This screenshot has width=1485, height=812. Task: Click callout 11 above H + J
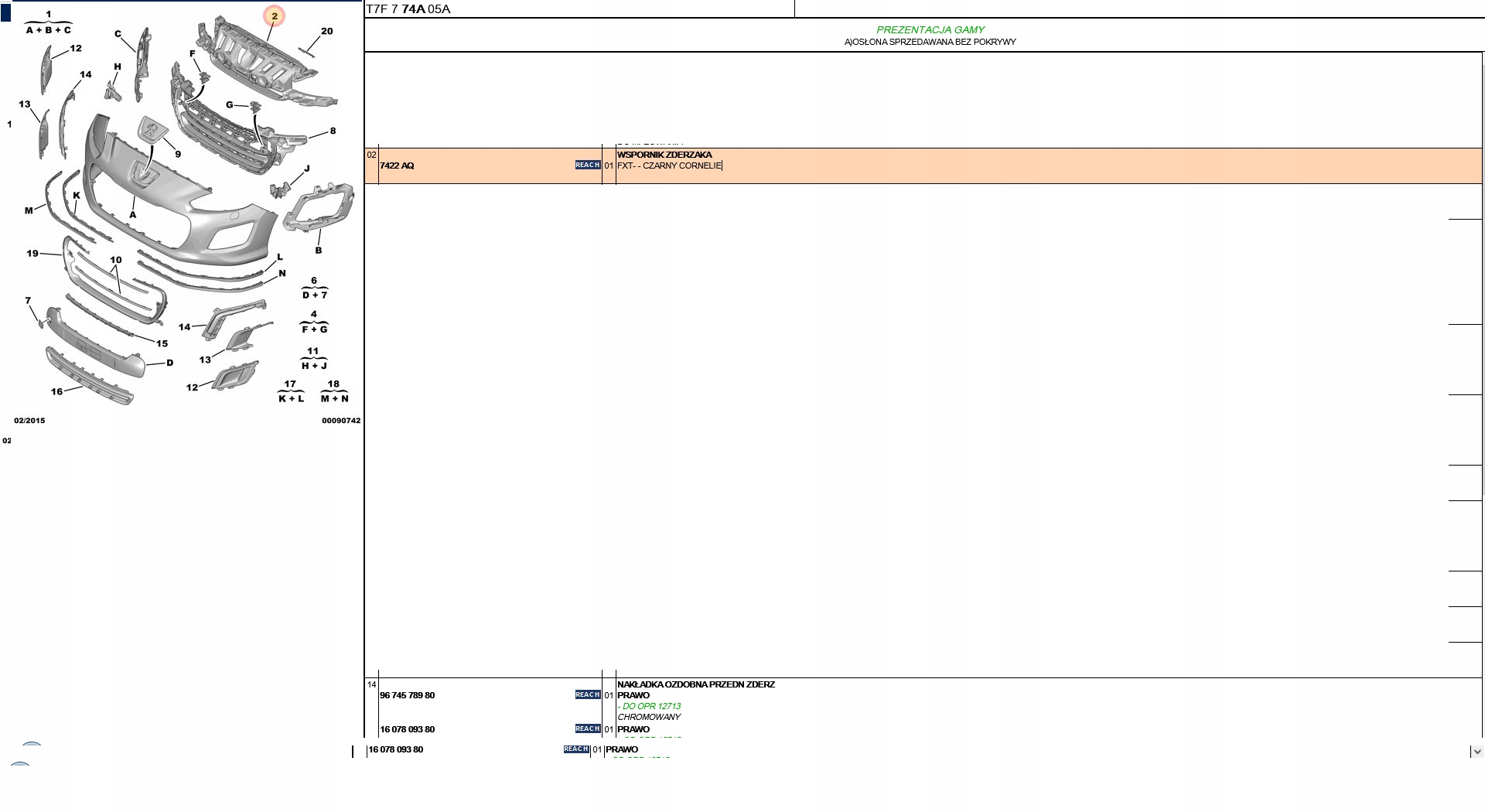click(x=312, y=351)
